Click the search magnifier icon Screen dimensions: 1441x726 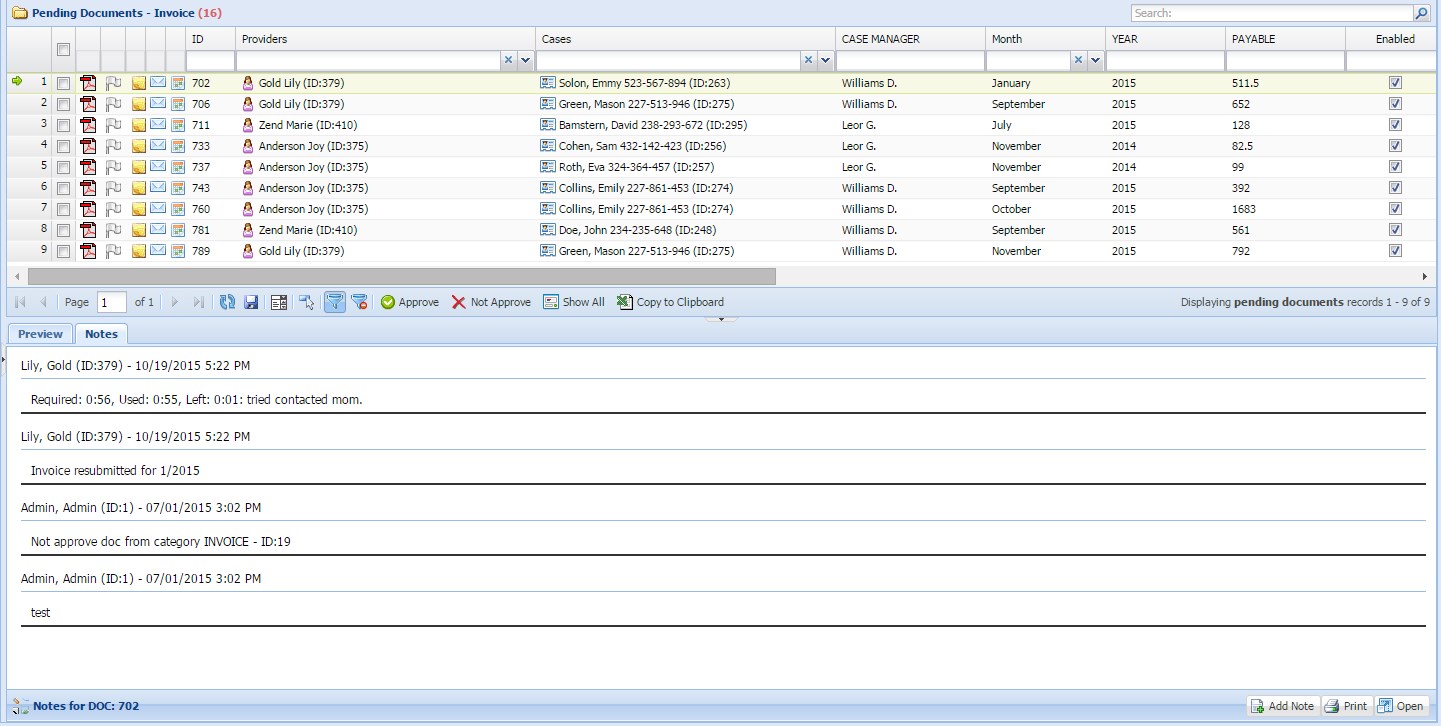1421,13
